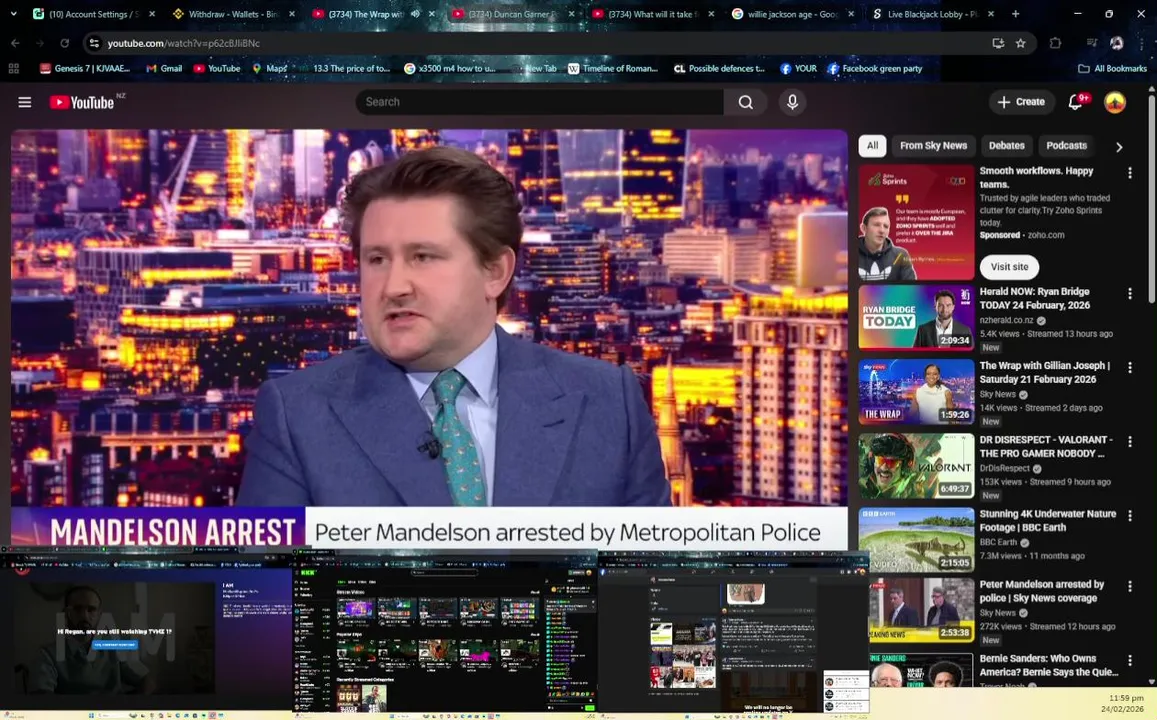The width and height of the screenshot is (1157, 720).
Task: Switch to willie jackson age Google tab
Action: (x=792, y=14)
